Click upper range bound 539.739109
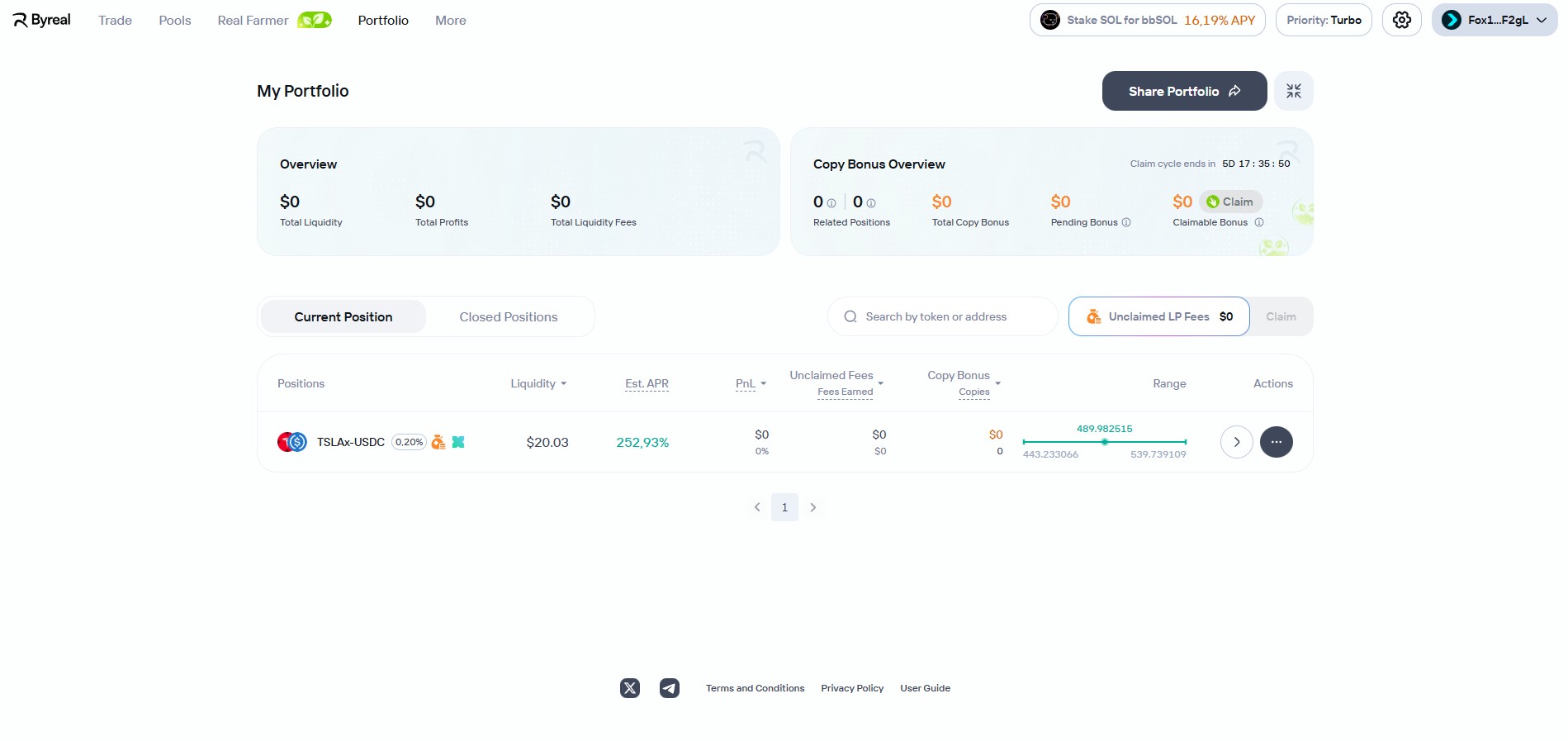1568x741 pixels. tap(1158, 454)
